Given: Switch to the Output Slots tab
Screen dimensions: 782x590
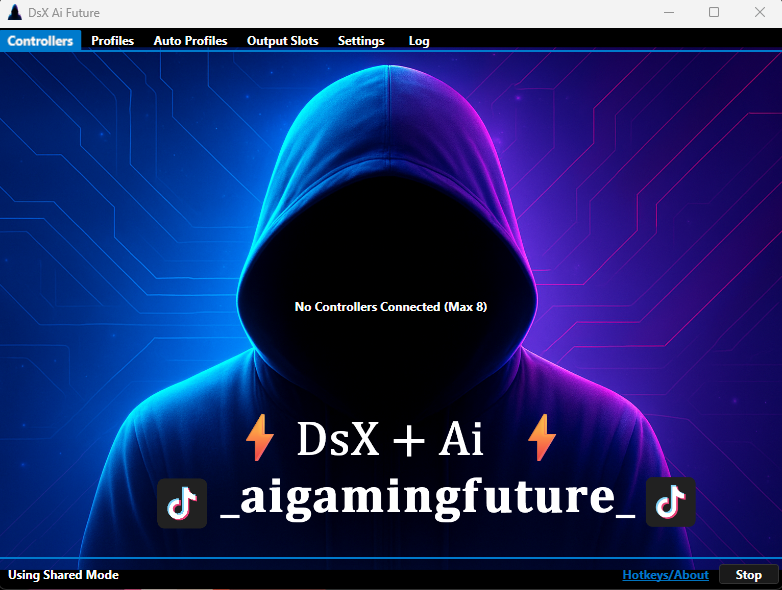Looking at the screenshot, I should (x=282, y=40).
